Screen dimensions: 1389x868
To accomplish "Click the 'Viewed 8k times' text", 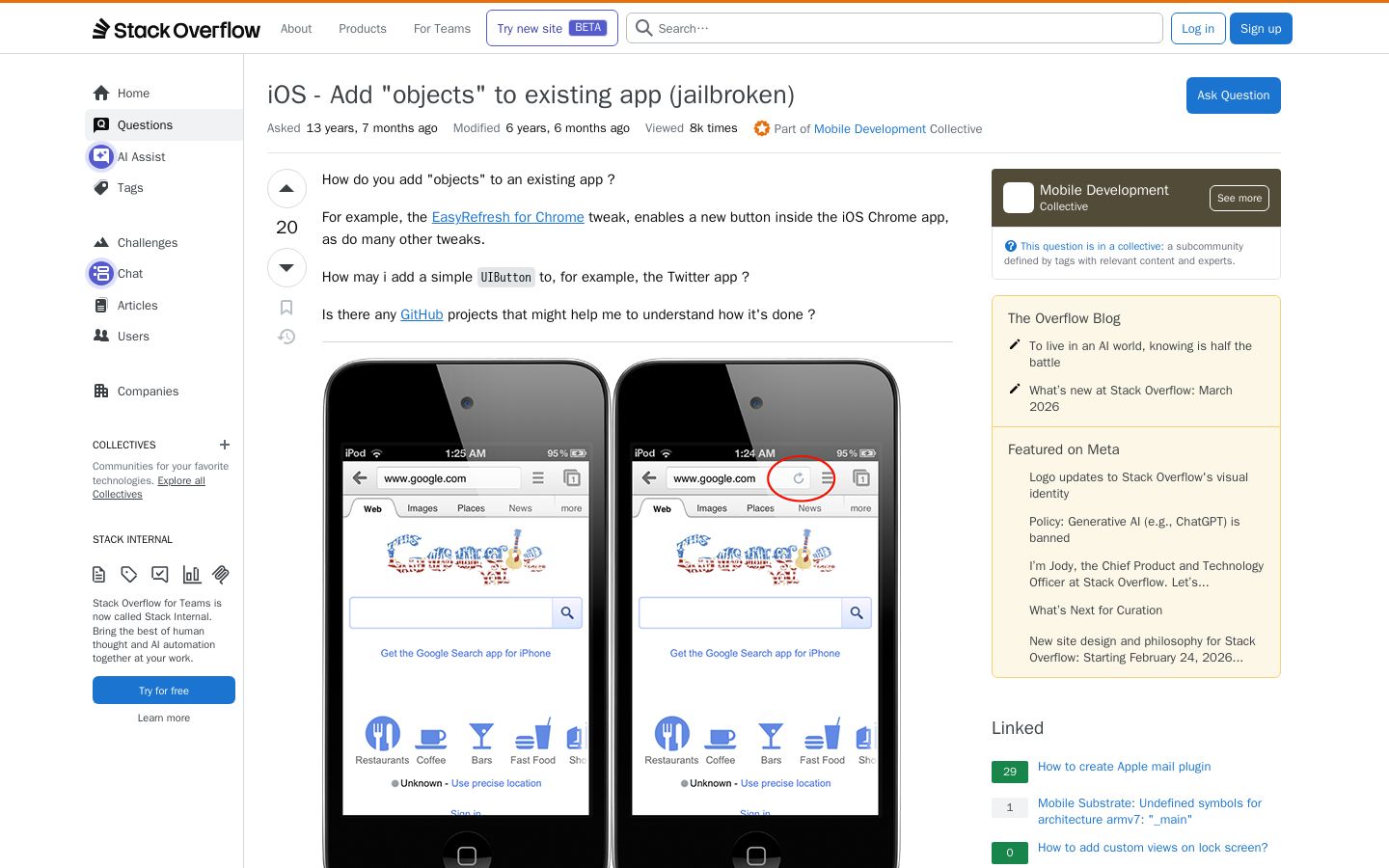I will (x=692, y=128).
